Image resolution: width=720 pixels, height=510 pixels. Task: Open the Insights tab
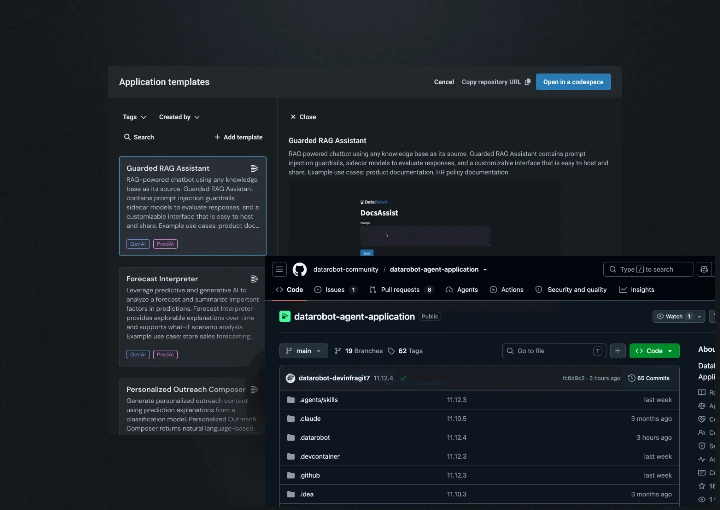point(636,290)
